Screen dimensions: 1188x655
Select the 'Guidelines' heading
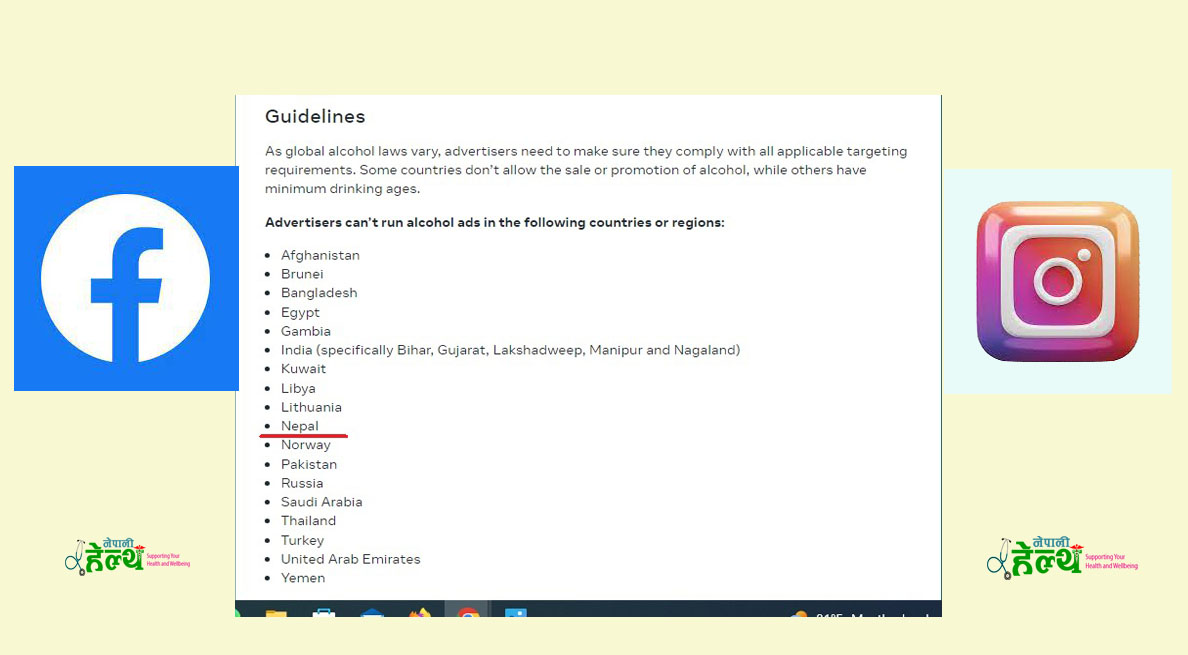[x=315, y=116]
